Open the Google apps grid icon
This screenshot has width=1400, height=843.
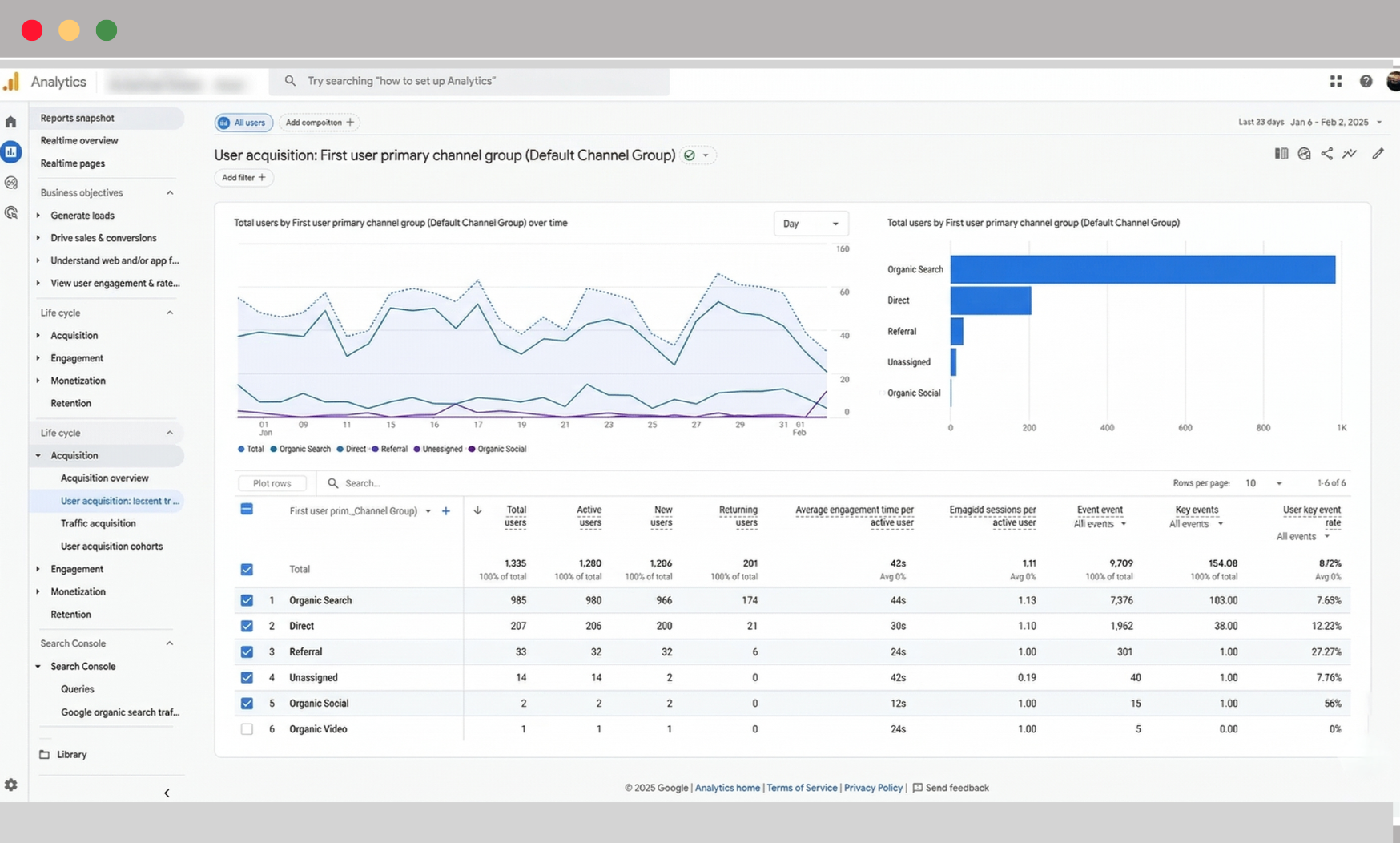[x=1335, y=81]
